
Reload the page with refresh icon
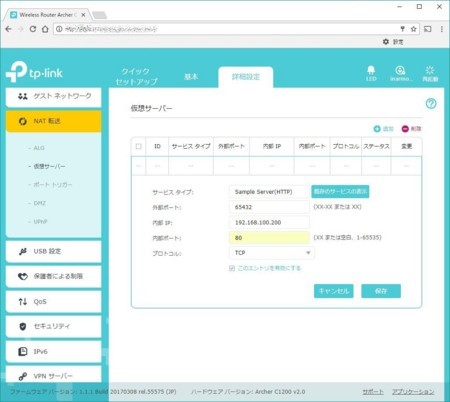[x=33, y=29]
